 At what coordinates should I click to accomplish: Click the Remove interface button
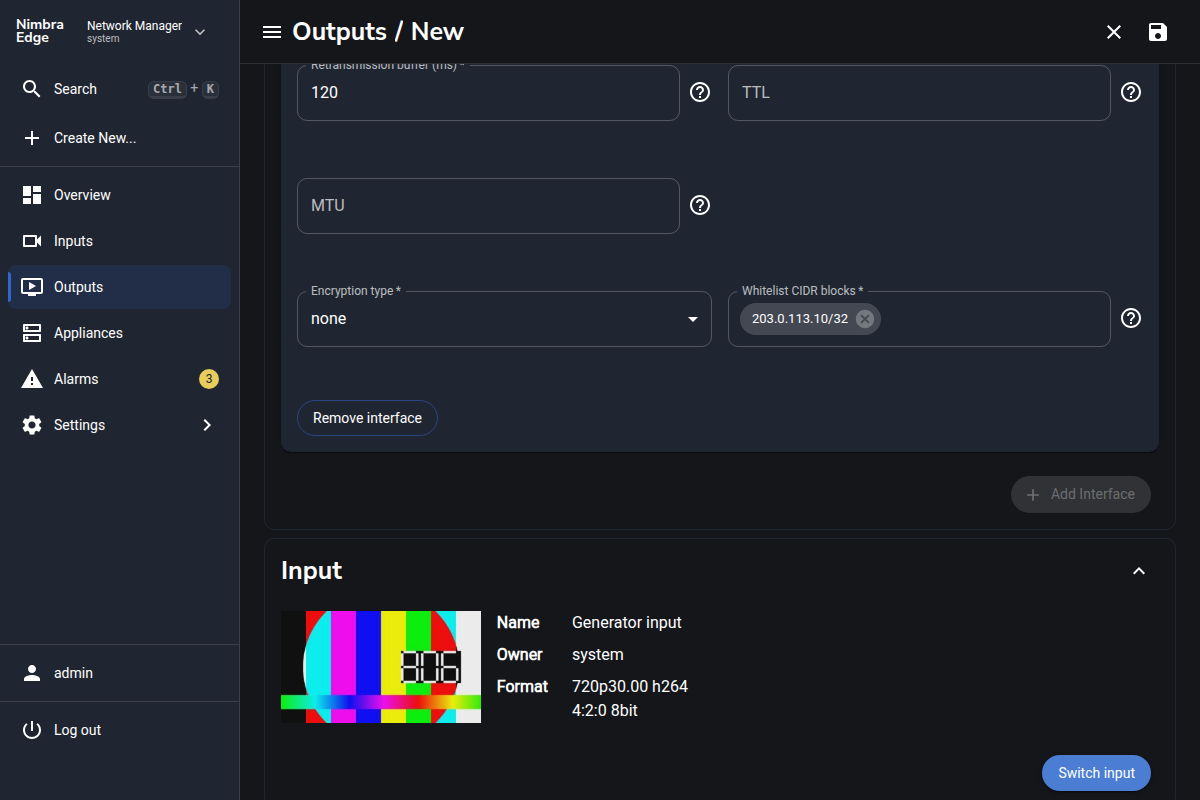[x=367, y=418]
